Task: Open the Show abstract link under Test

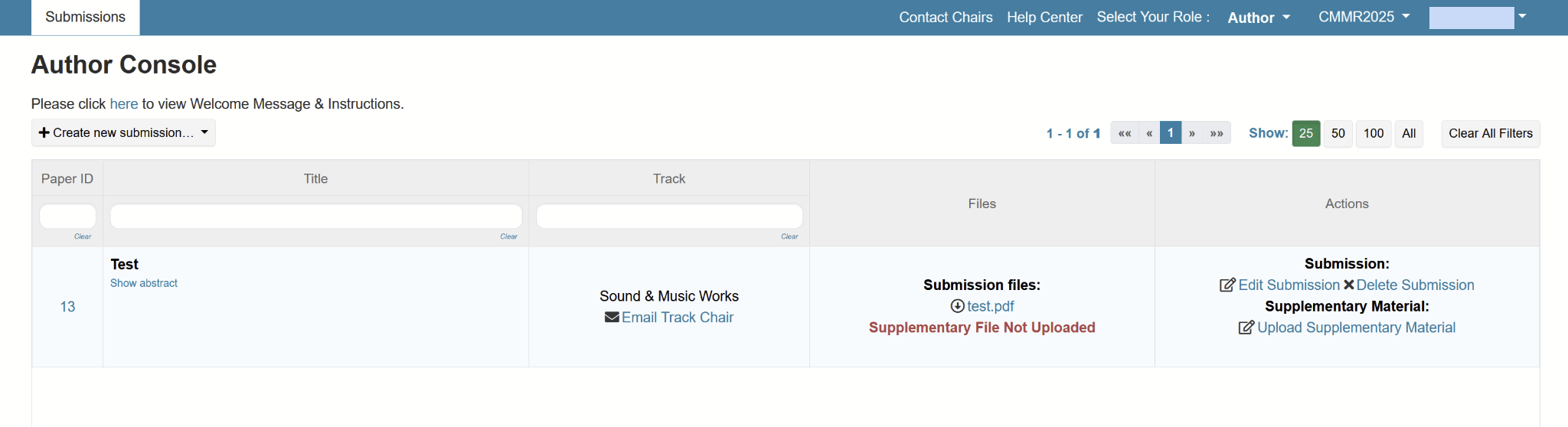Action: click(x=144, y=283)
